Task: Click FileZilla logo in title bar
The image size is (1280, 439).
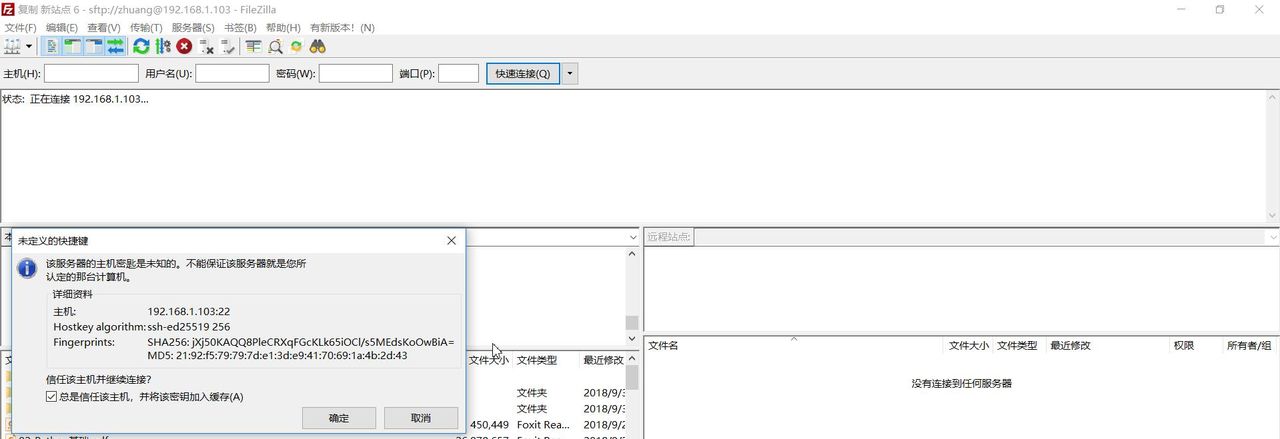Action: coord(9,9)
